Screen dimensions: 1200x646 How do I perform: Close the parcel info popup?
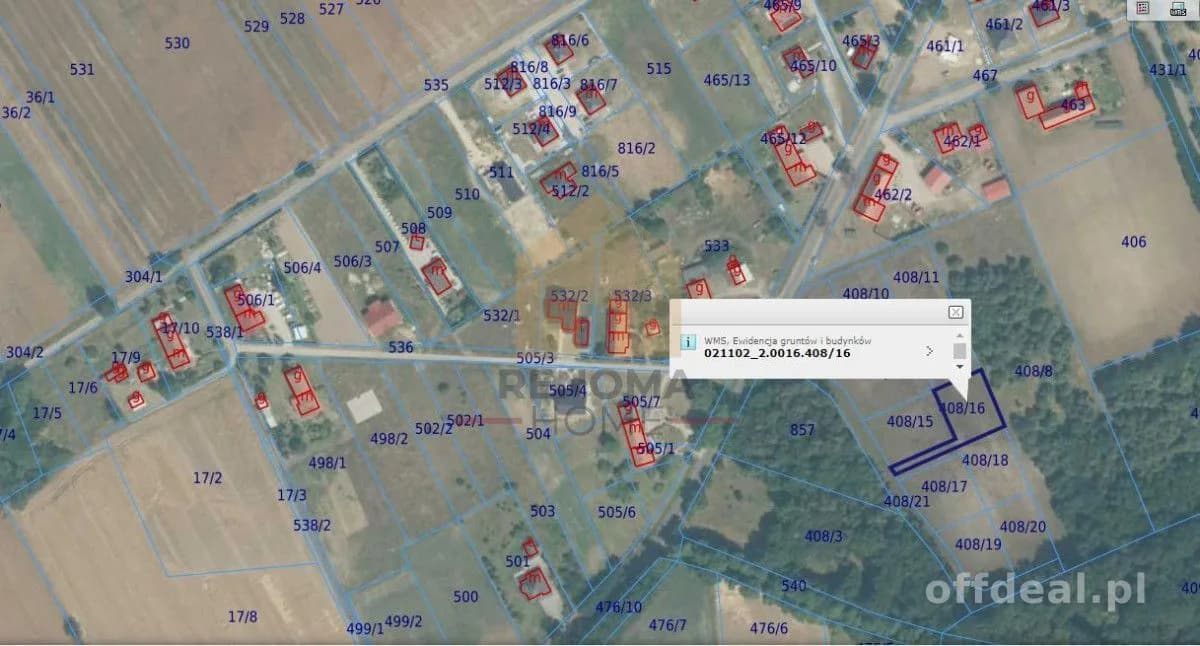[x=955, y=312]
